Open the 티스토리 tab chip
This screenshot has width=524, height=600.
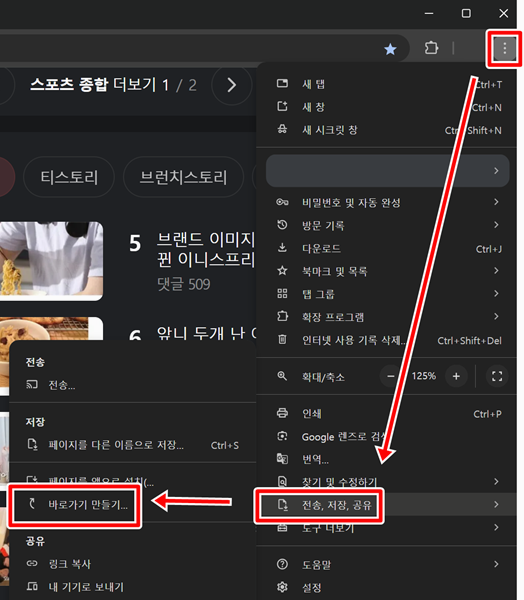(x=69, y=177)
